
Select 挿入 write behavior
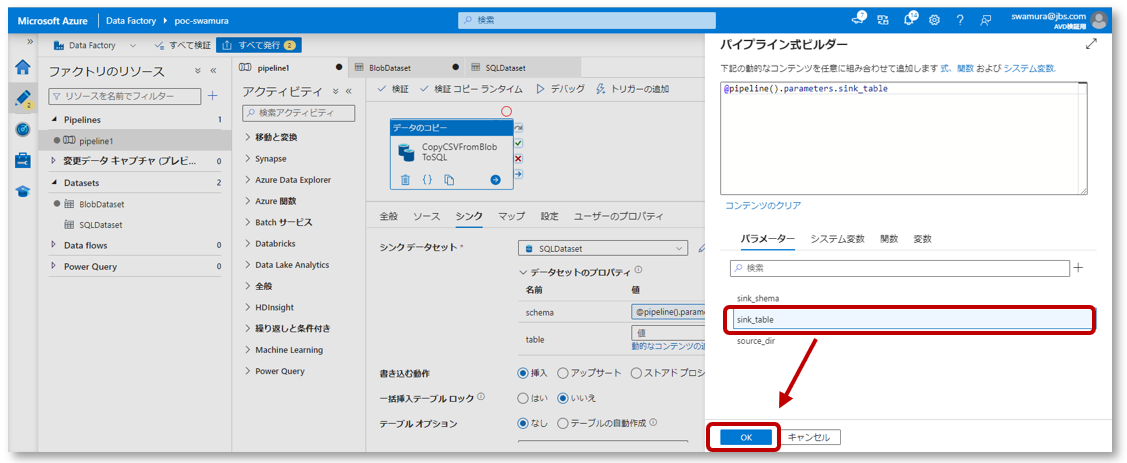[523, 373]
